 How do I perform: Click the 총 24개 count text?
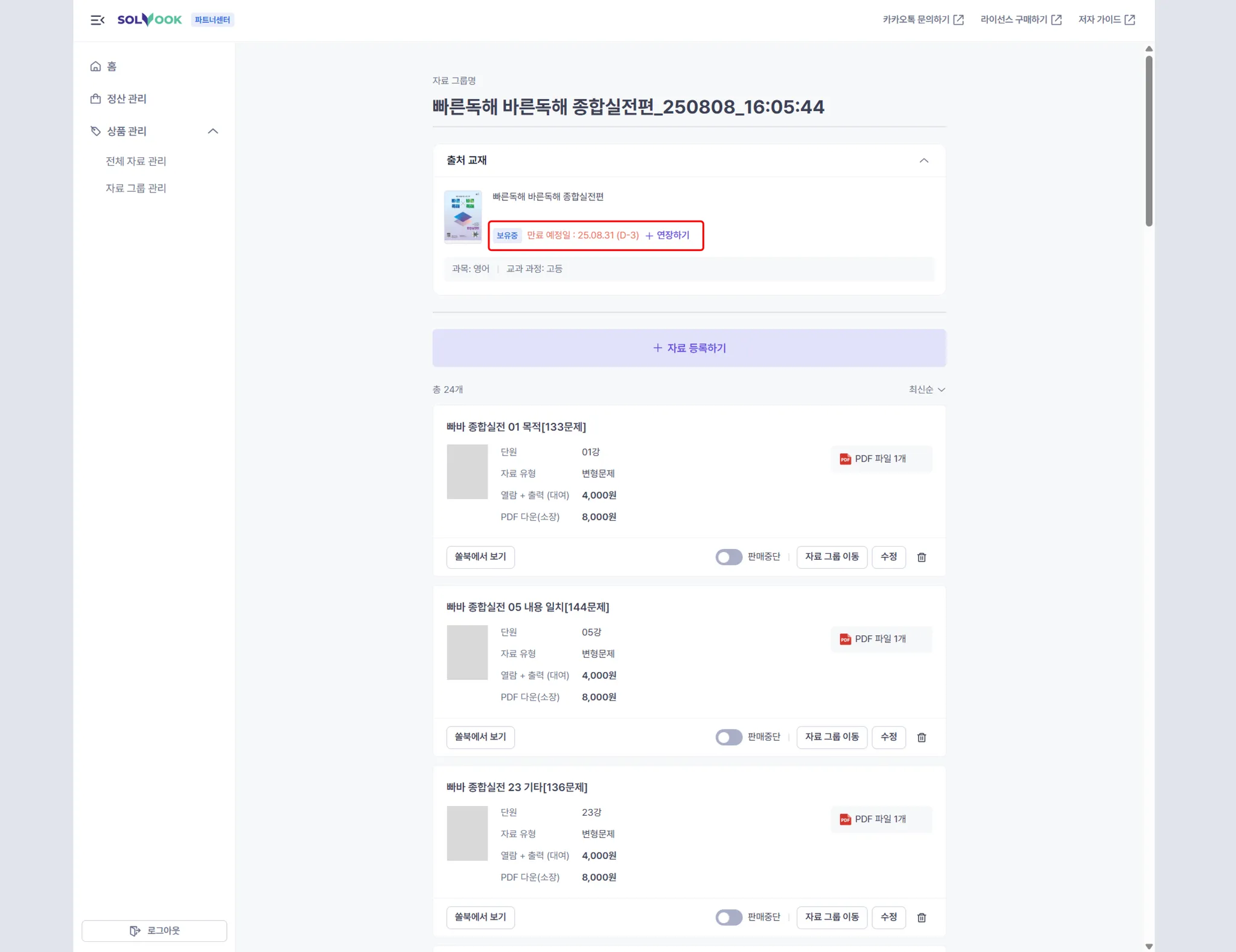click(x=448, y=390)
